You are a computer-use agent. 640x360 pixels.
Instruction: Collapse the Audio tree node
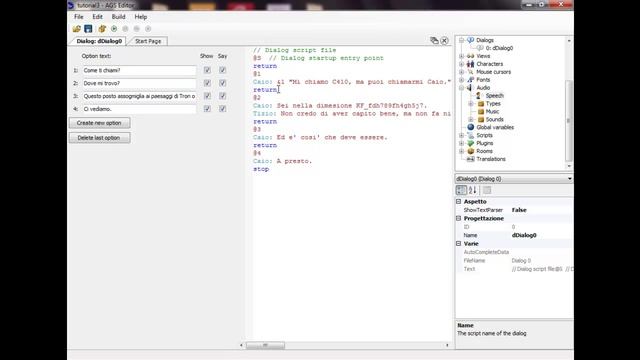click(x=462, y=88)
